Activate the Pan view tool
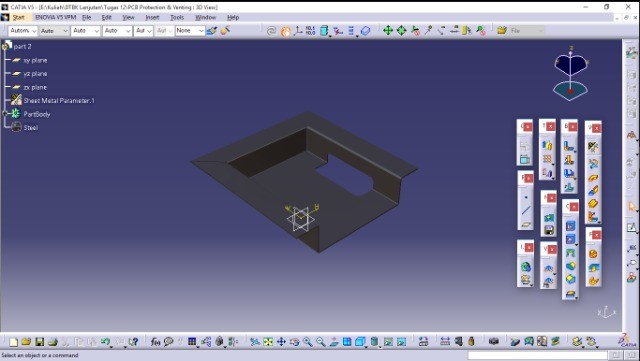 [x=281, y=341]
